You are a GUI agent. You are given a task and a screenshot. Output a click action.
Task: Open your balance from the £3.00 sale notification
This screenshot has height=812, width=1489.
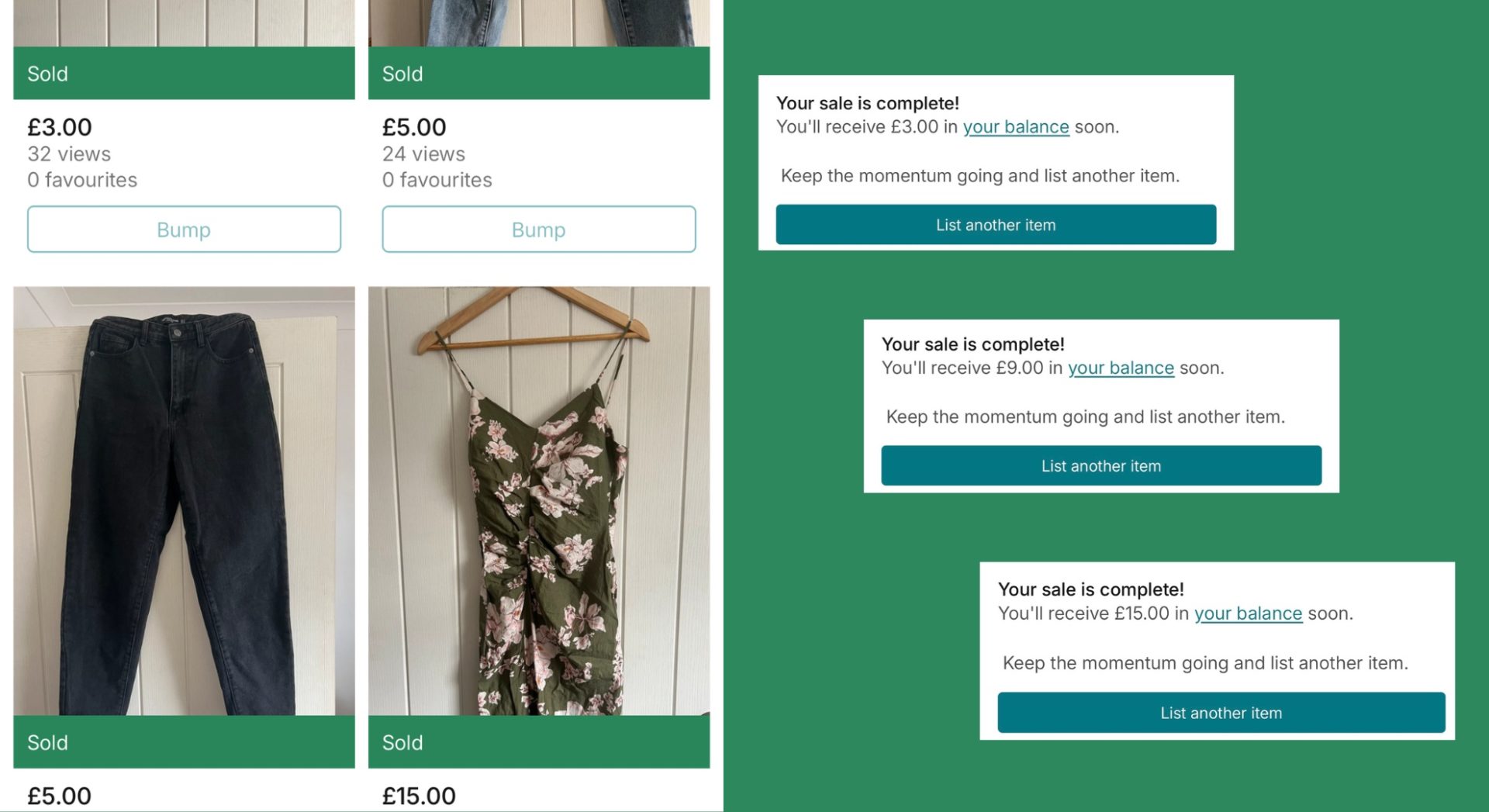point(1016,127)
